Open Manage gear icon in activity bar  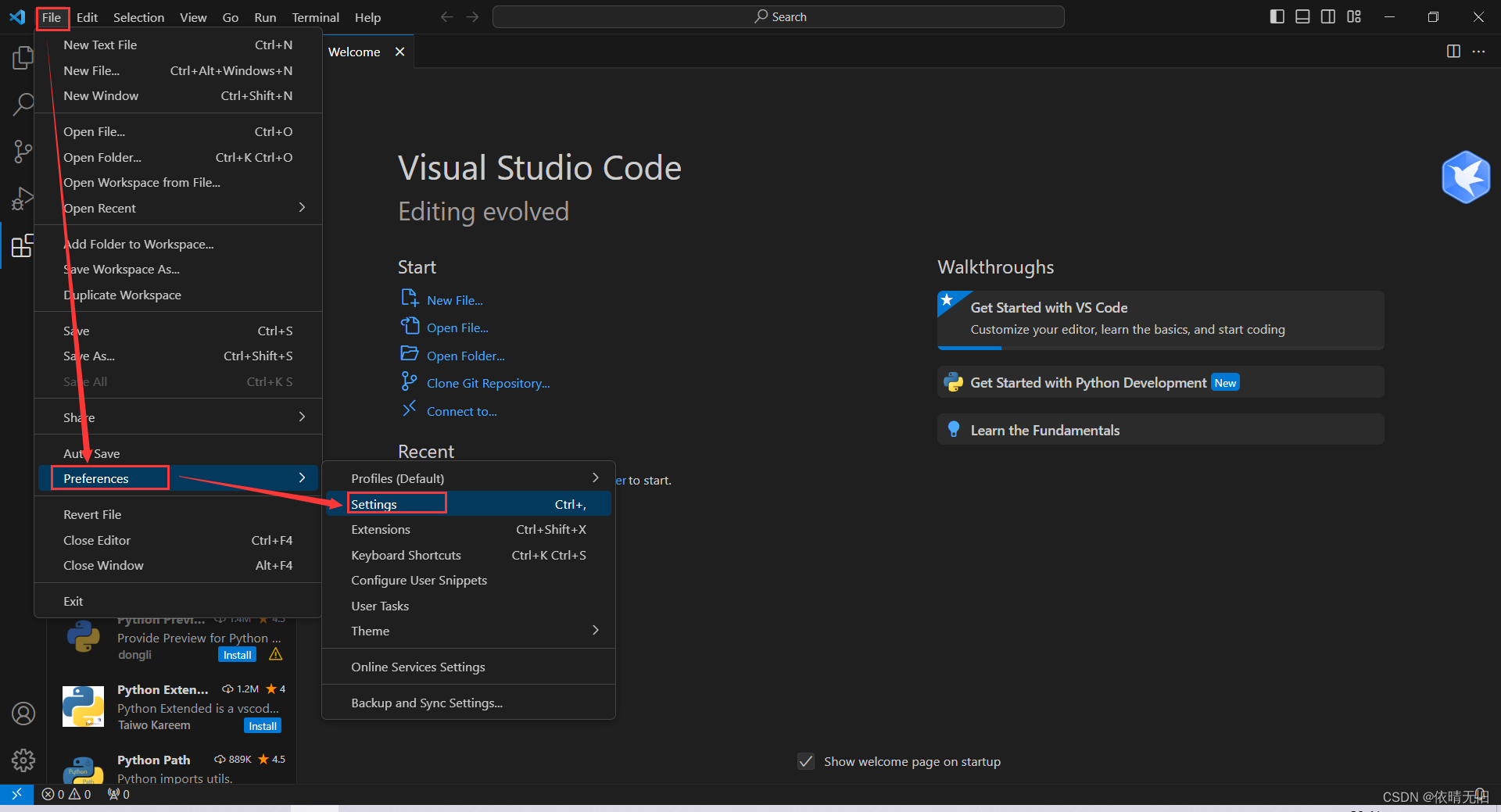[23, 760]
